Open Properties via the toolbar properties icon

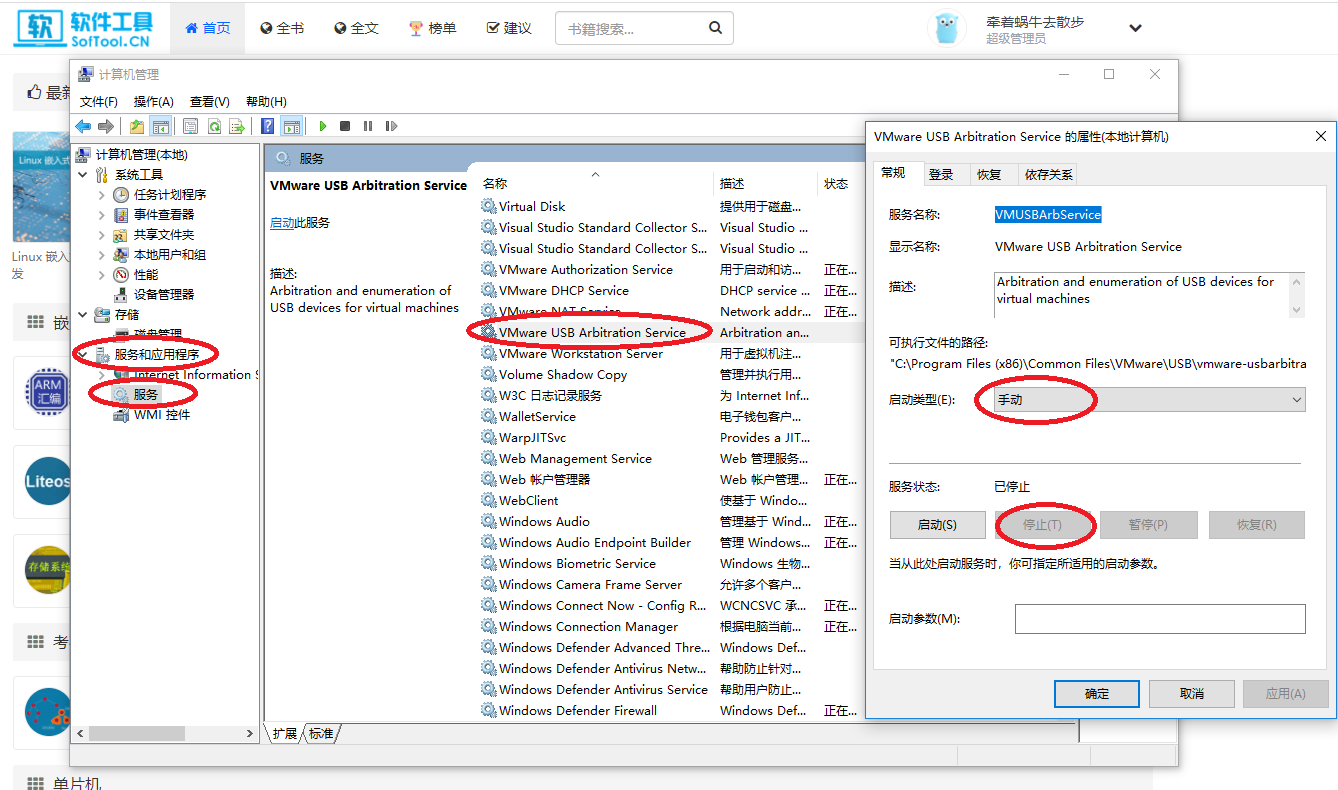point(190,126)
